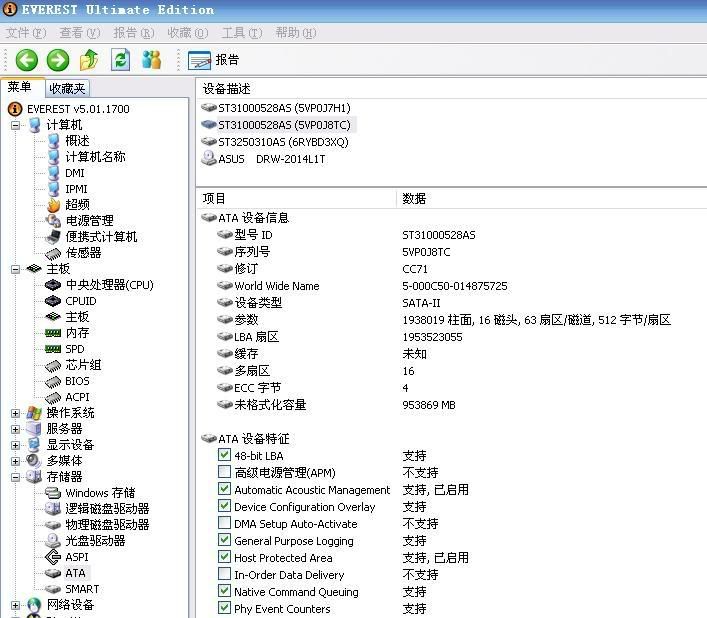Collapse the 计算机 tree node
The width and height of the screenshot is (707, 618).
16,125
